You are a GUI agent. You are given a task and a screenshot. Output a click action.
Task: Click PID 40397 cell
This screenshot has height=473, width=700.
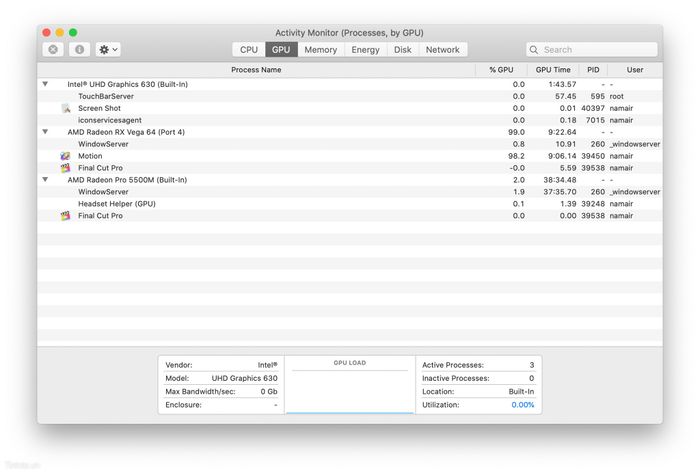[593, 108]
